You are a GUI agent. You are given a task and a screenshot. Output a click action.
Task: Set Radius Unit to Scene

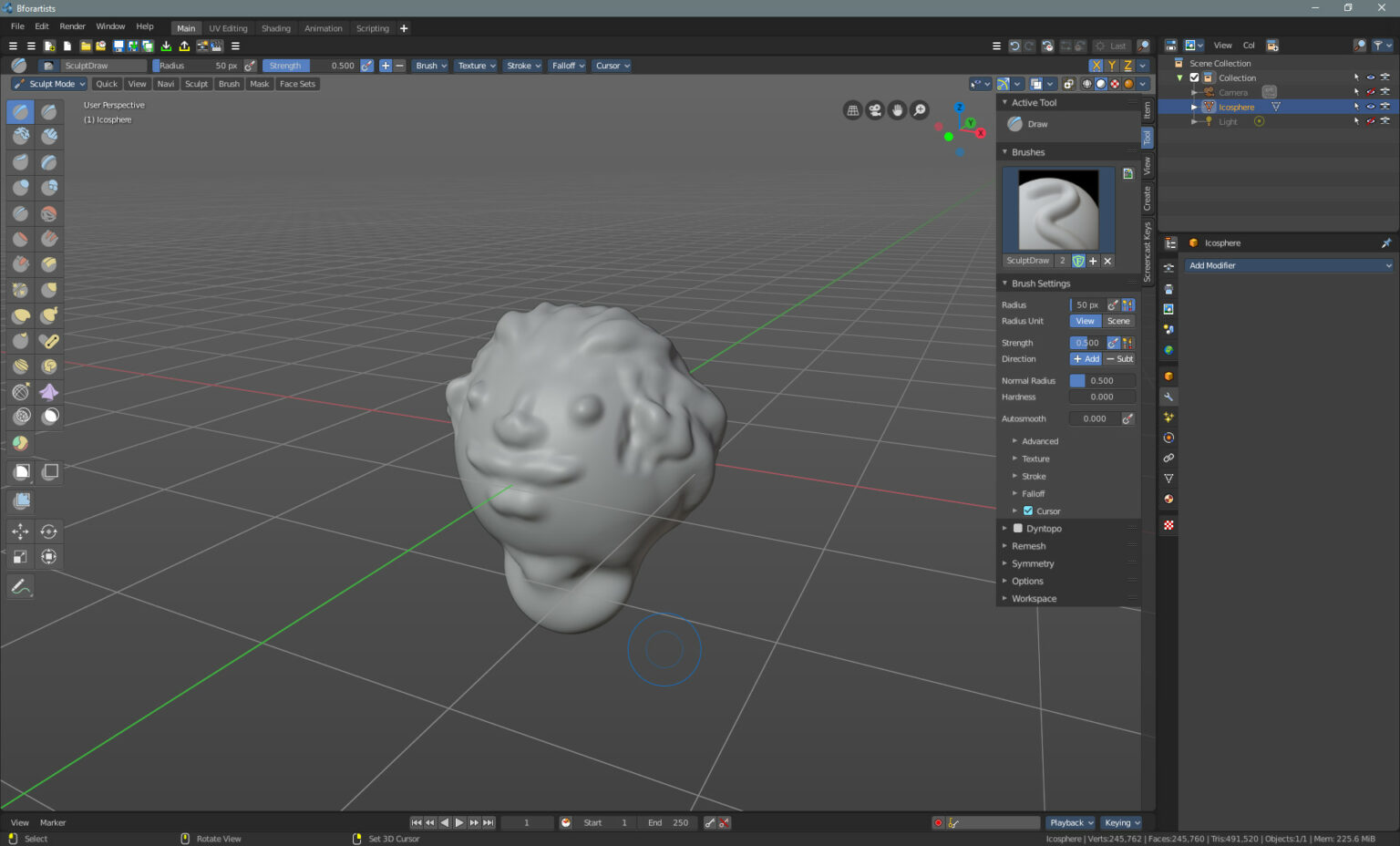[x=1118, y=321]
